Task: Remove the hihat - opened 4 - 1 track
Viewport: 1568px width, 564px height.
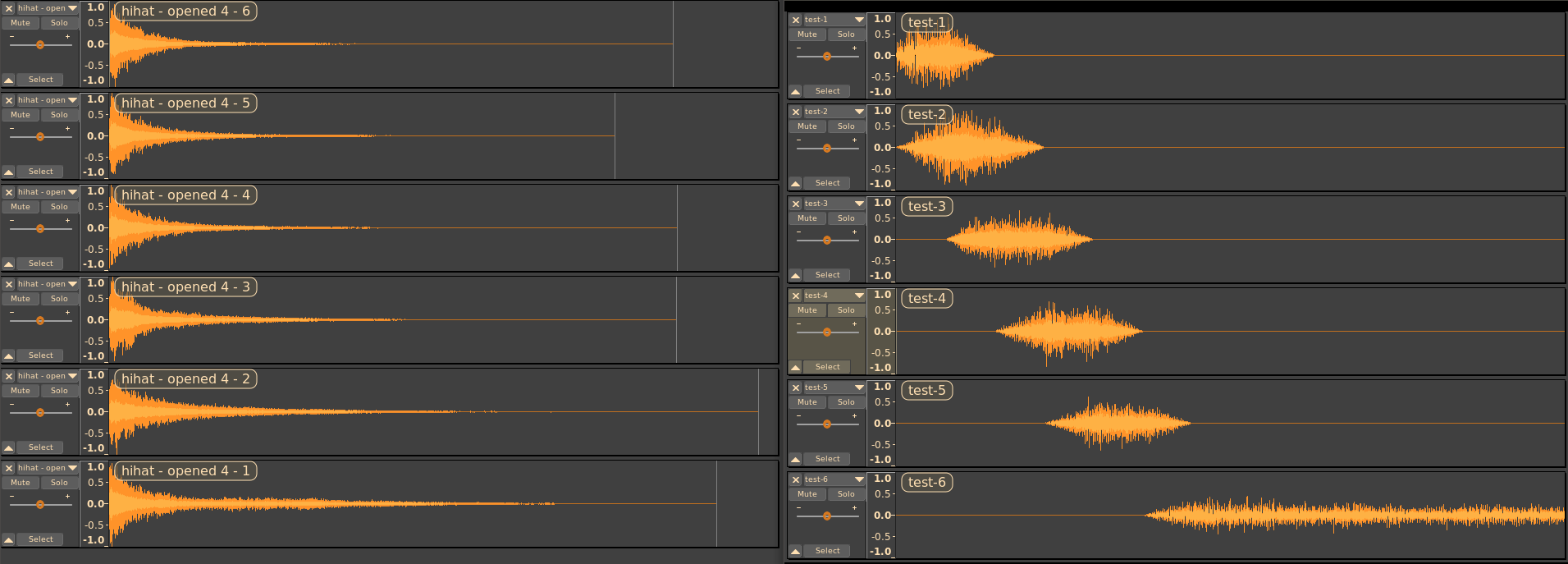Action: (x=9, y=468)
